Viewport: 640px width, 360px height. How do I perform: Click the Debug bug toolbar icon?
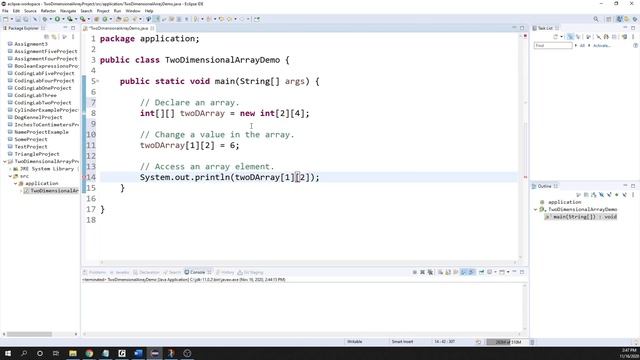pyautogui.click(x=45, y=19)
